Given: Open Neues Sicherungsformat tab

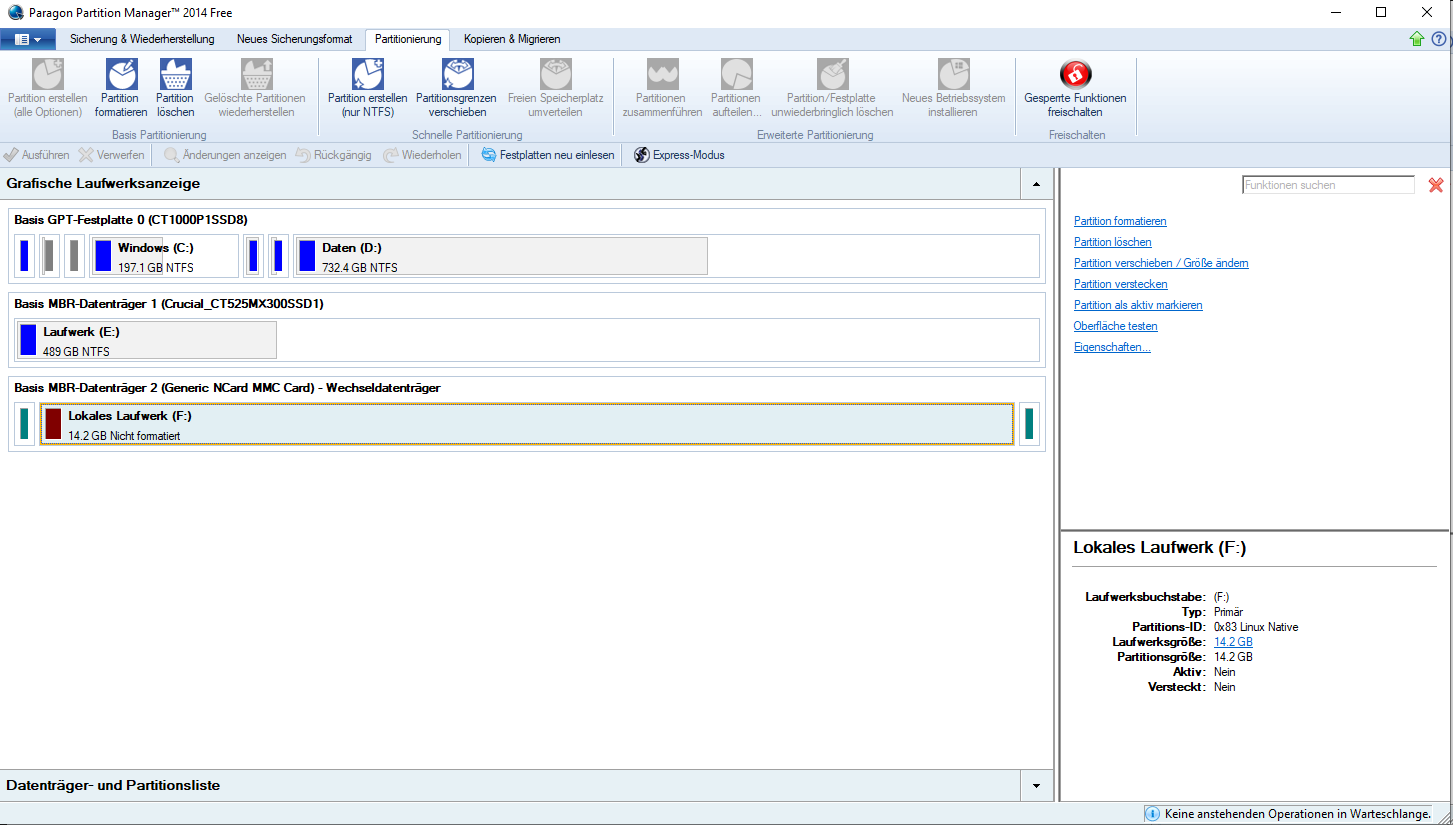Looking at the screenshot, I should (x=294, y=39).
